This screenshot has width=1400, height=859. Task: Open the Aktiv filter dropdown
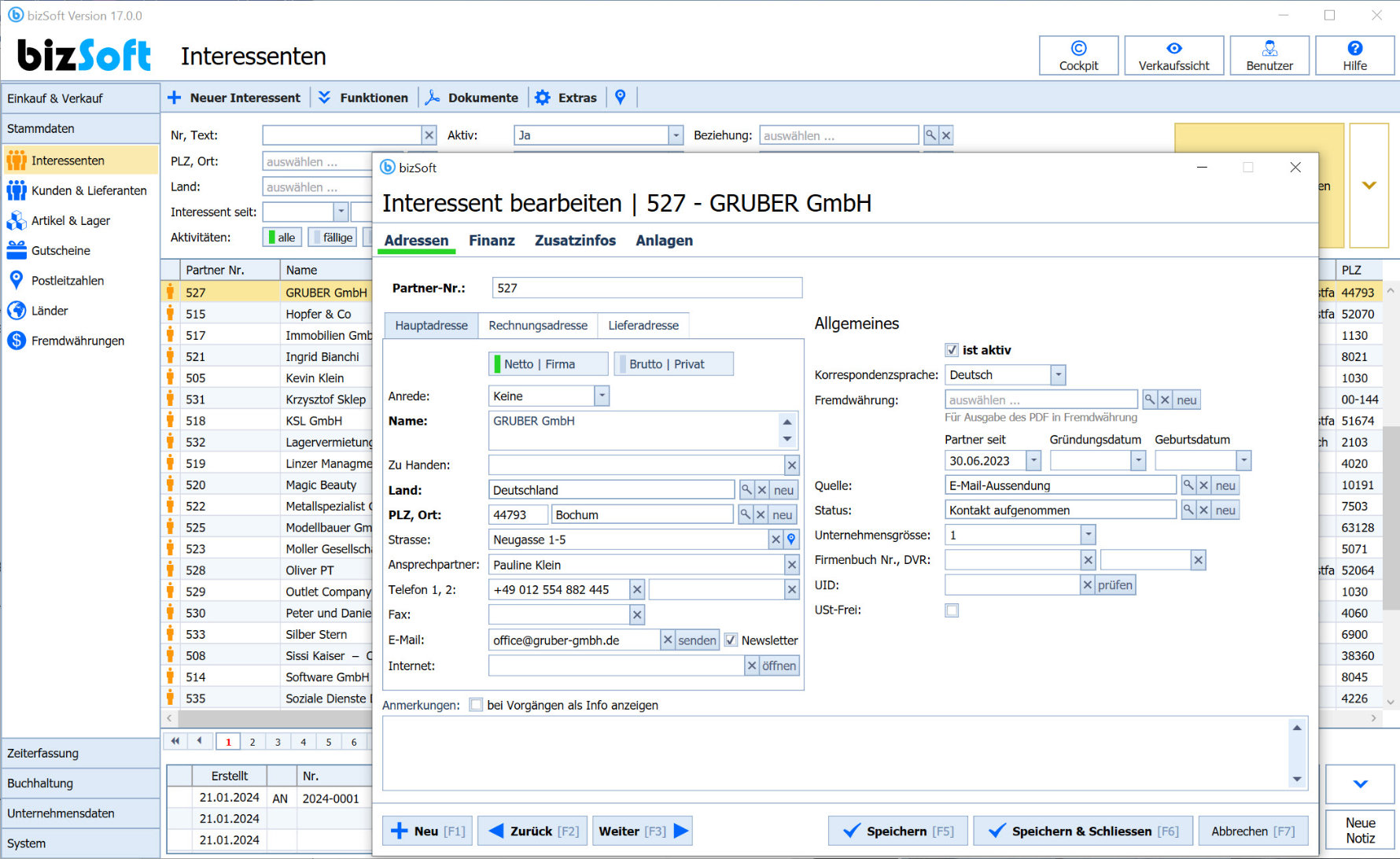(676, 135)
